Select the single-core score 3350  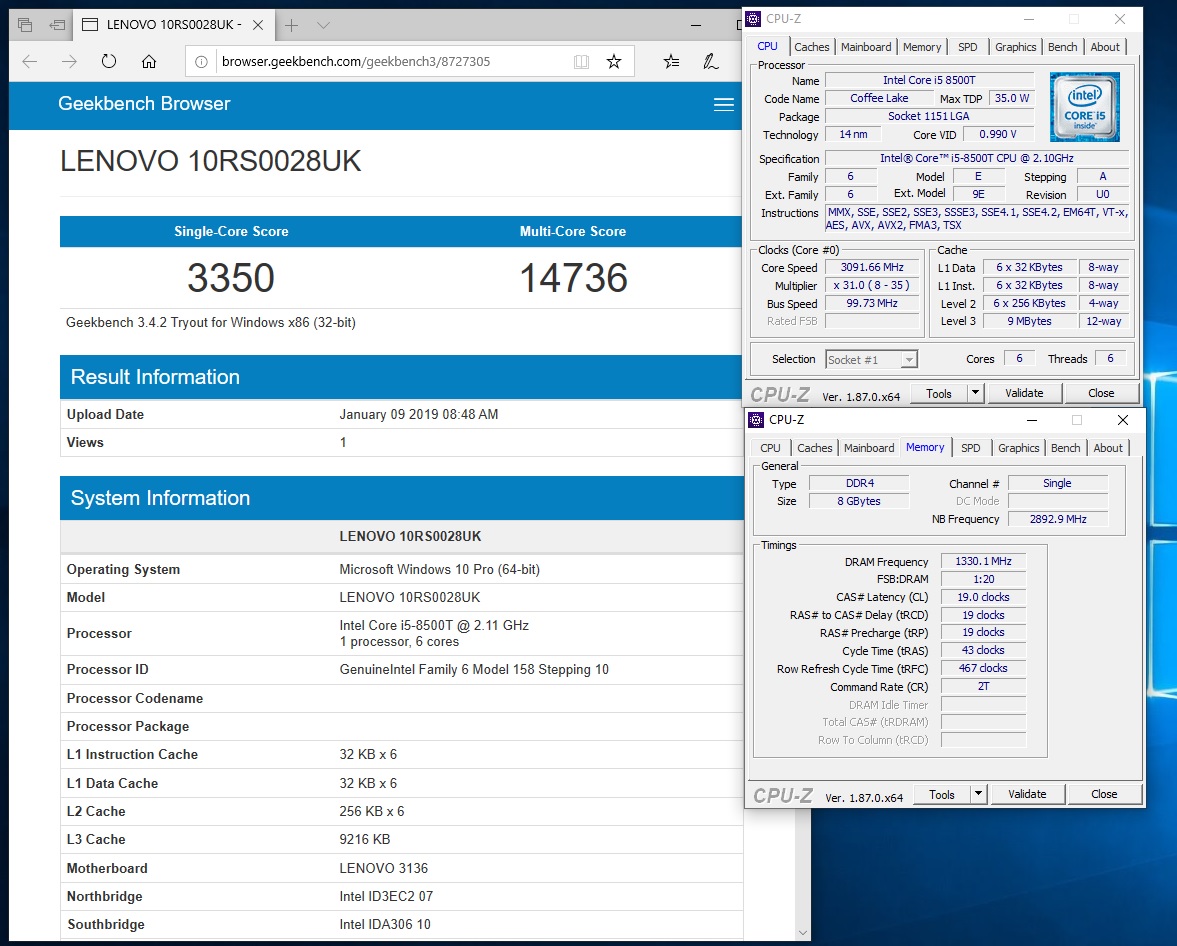coord(230,278)
